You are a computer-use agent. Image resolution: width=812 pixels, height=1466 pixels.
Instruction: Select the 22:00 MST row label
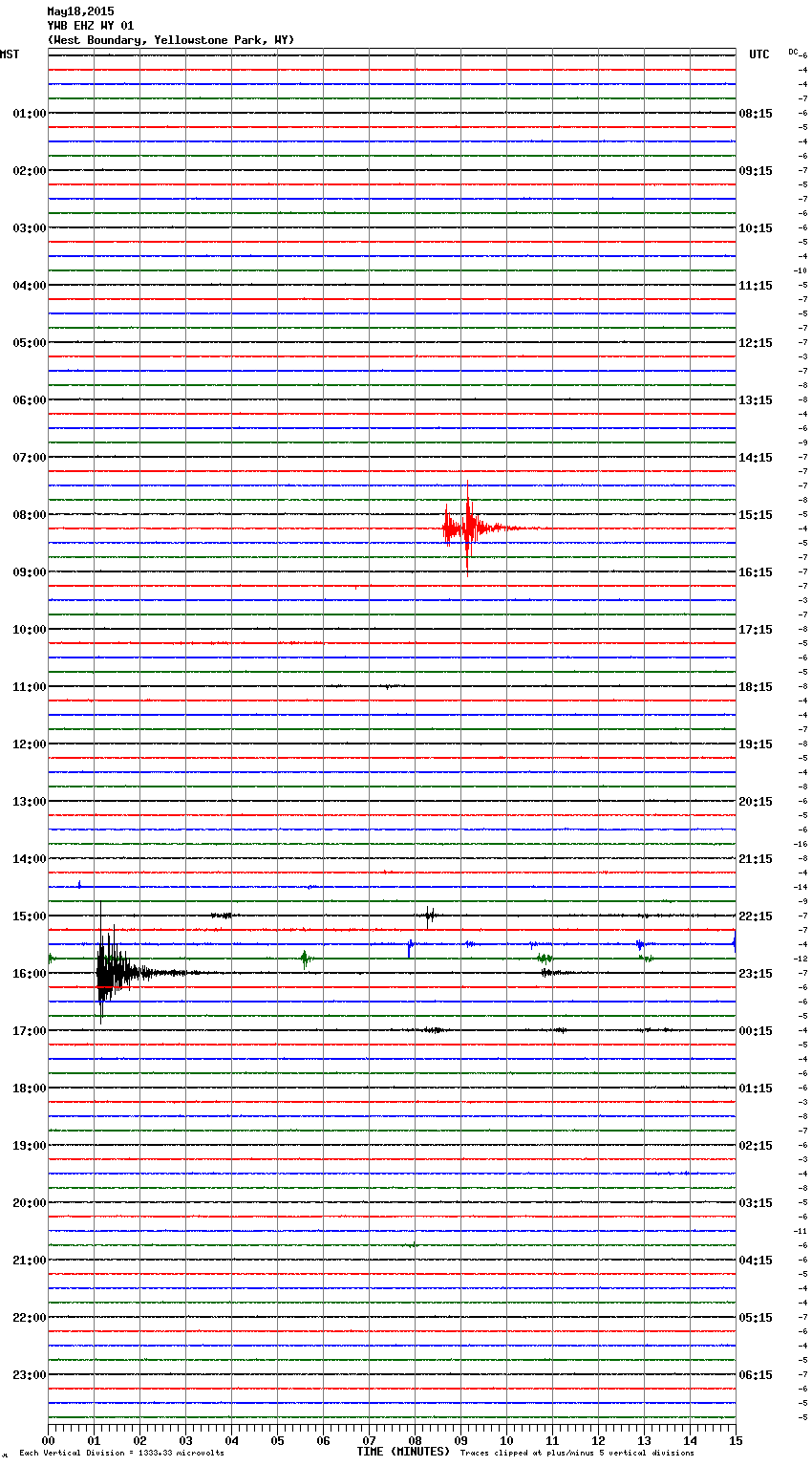[x=29, y=1318]
